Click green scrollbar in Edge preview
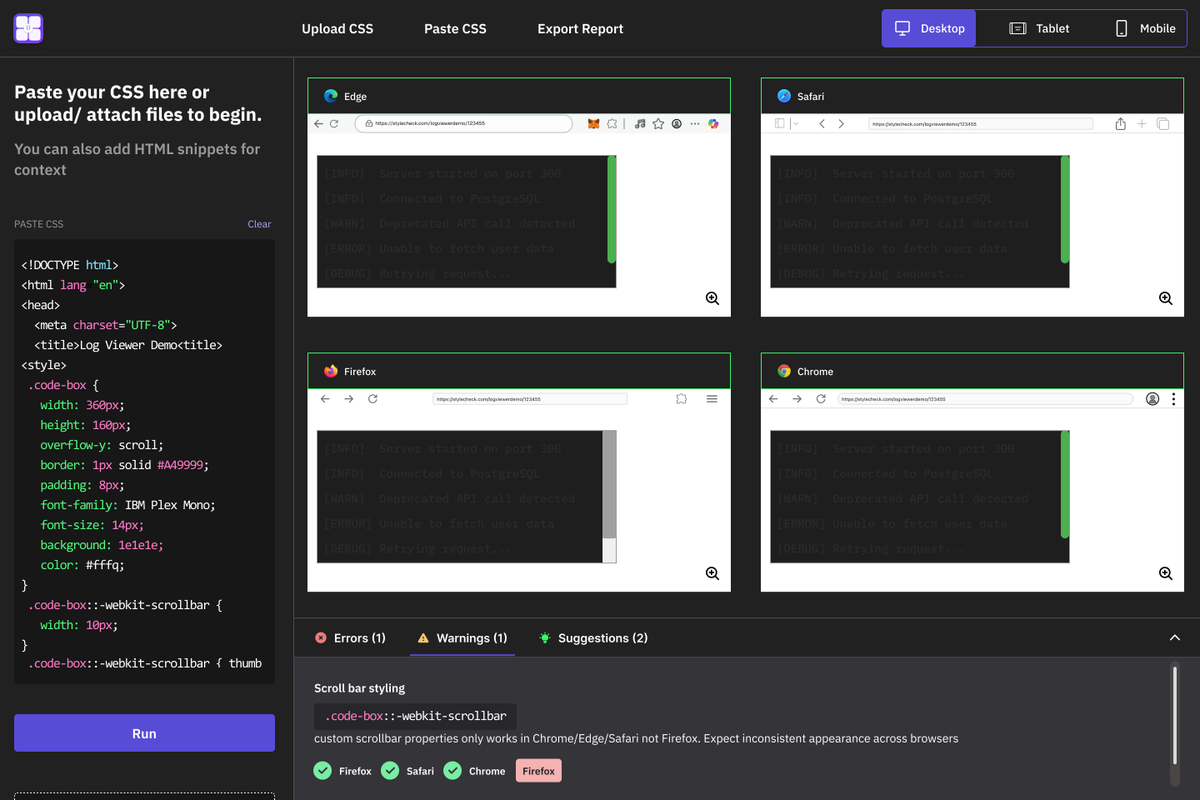Image resolution: width=1200 pixels, height=800 pixels. point(612,210)
